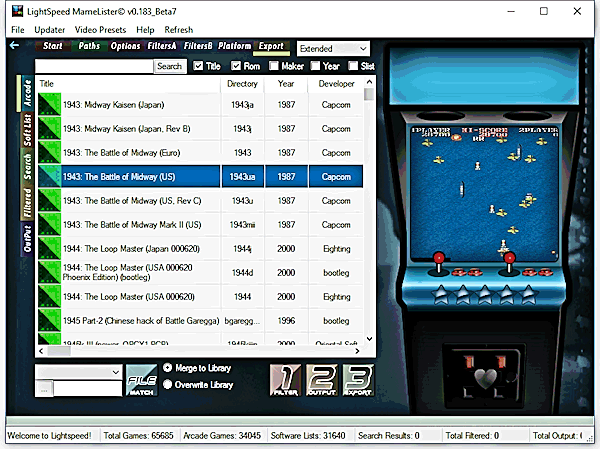Click the back arrow icon

(15, 46)
